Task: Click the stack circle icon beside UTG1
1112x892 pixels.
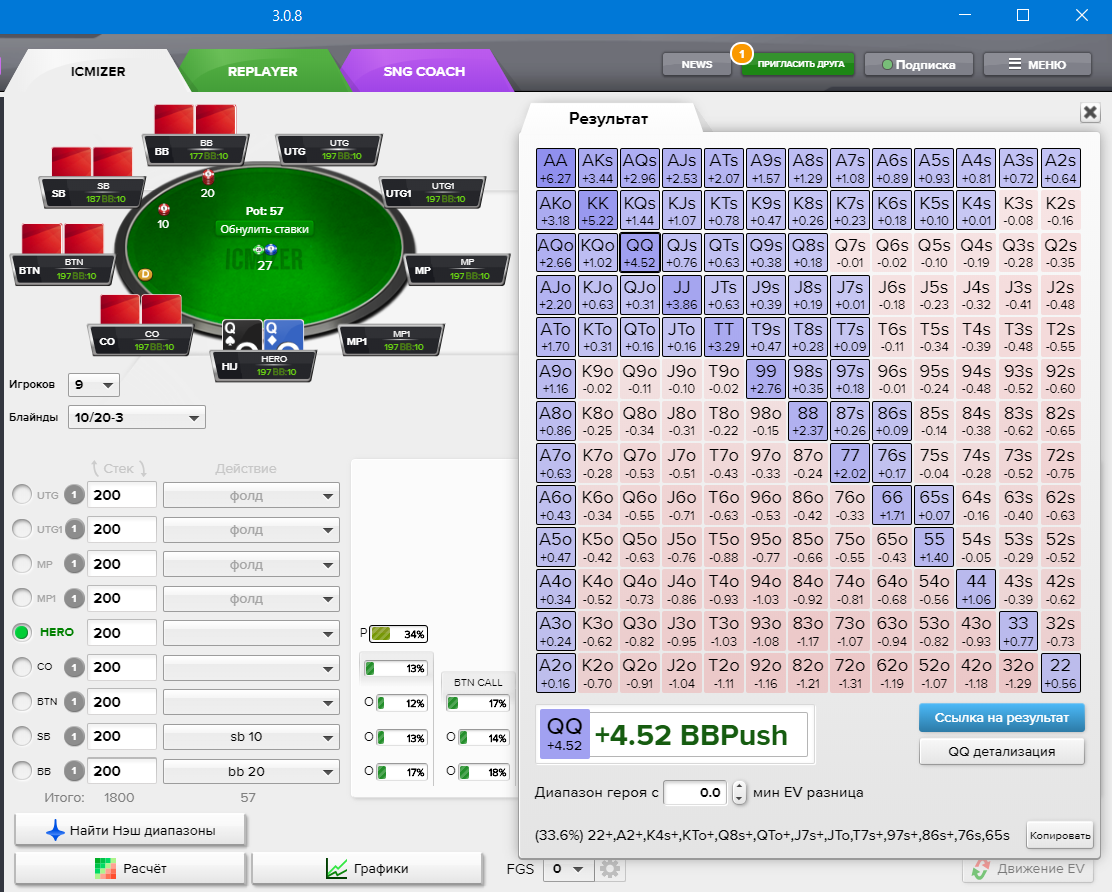Action: [x=74, y=529]
